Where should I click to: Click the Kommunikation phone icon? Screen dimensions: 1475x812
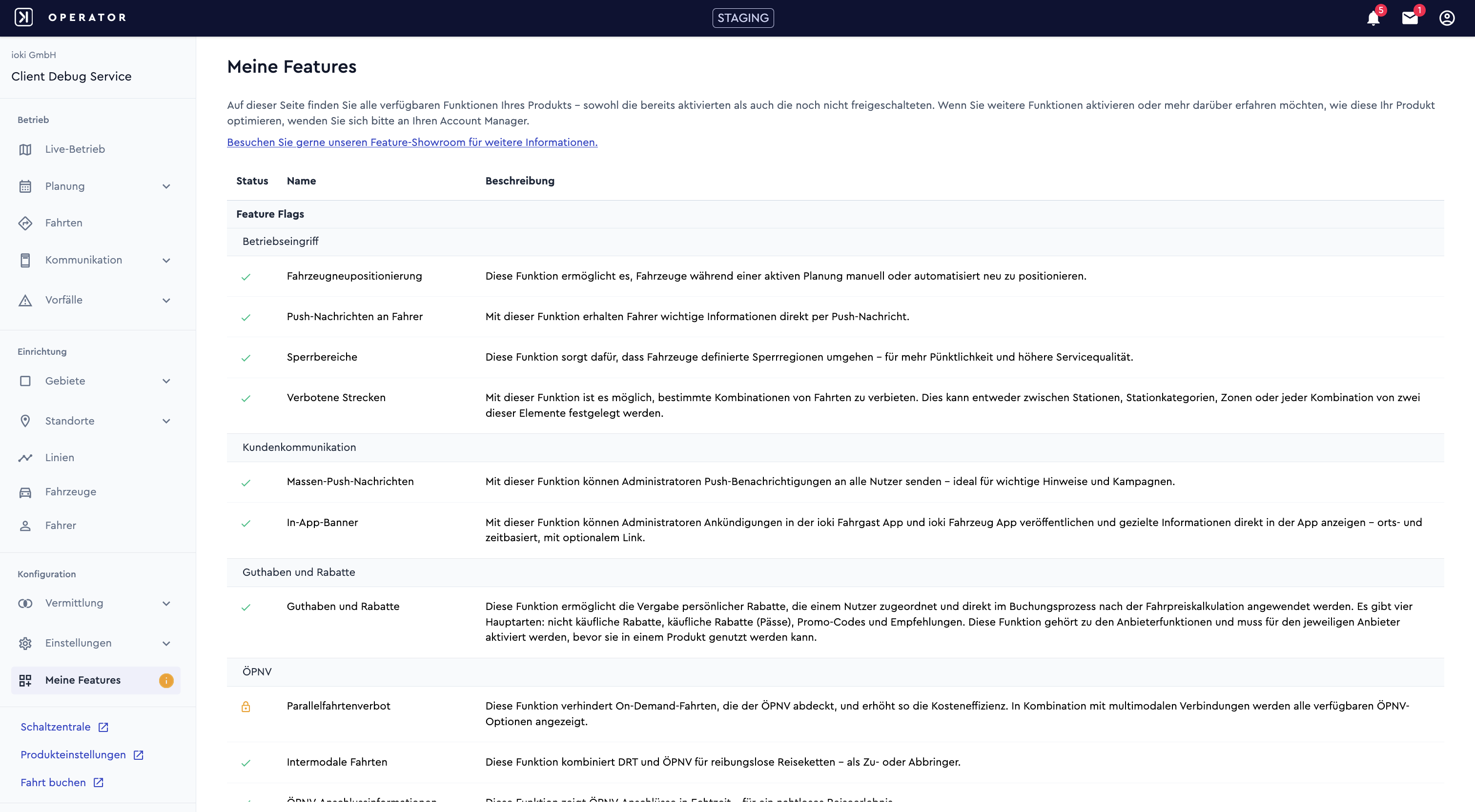(x=25, y=261)
